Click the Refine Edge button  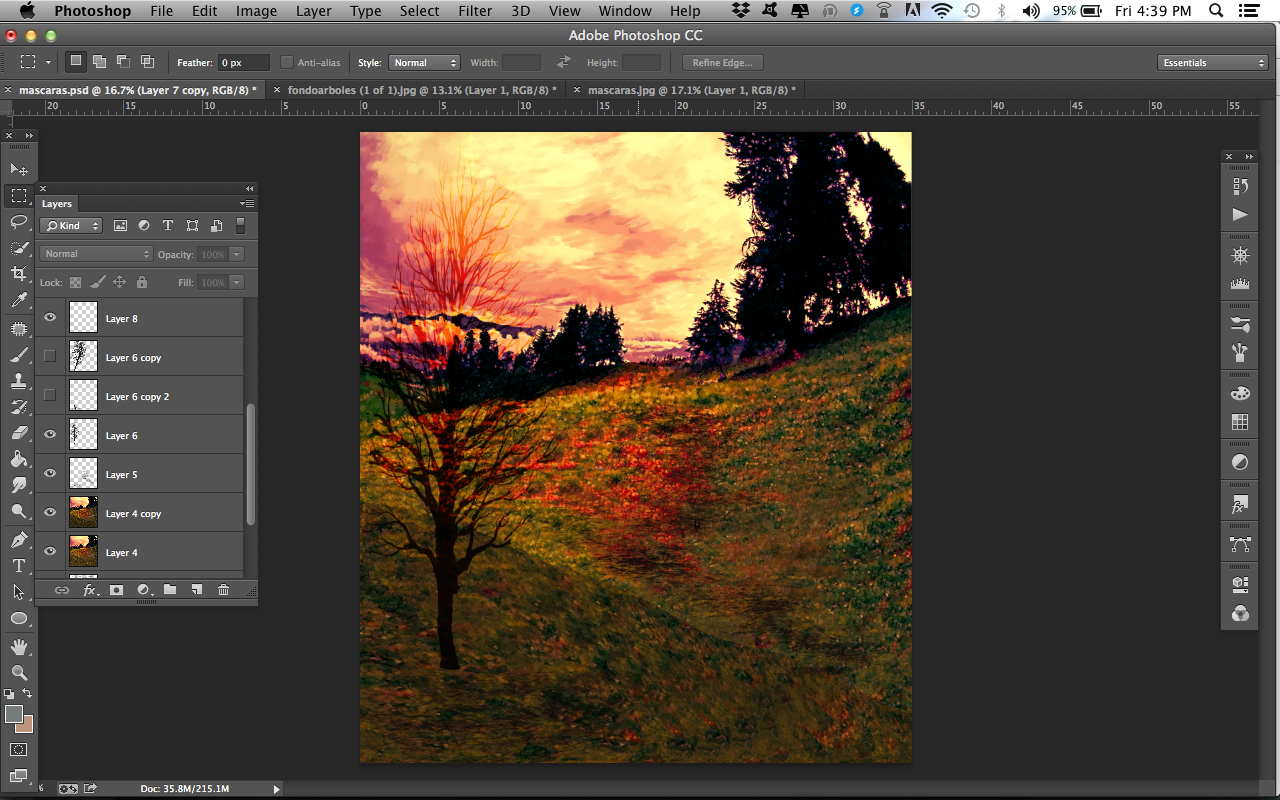click(722, 63)
